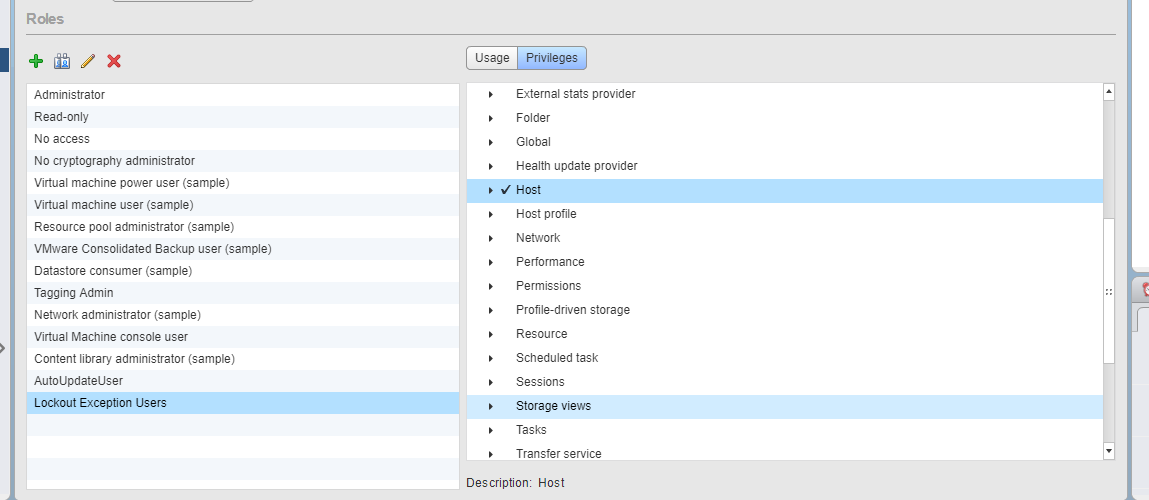Image resolution: width=1149 pixels, height=500 pixels.
Task: Click the green plus Add role icon
Action: 36,61
